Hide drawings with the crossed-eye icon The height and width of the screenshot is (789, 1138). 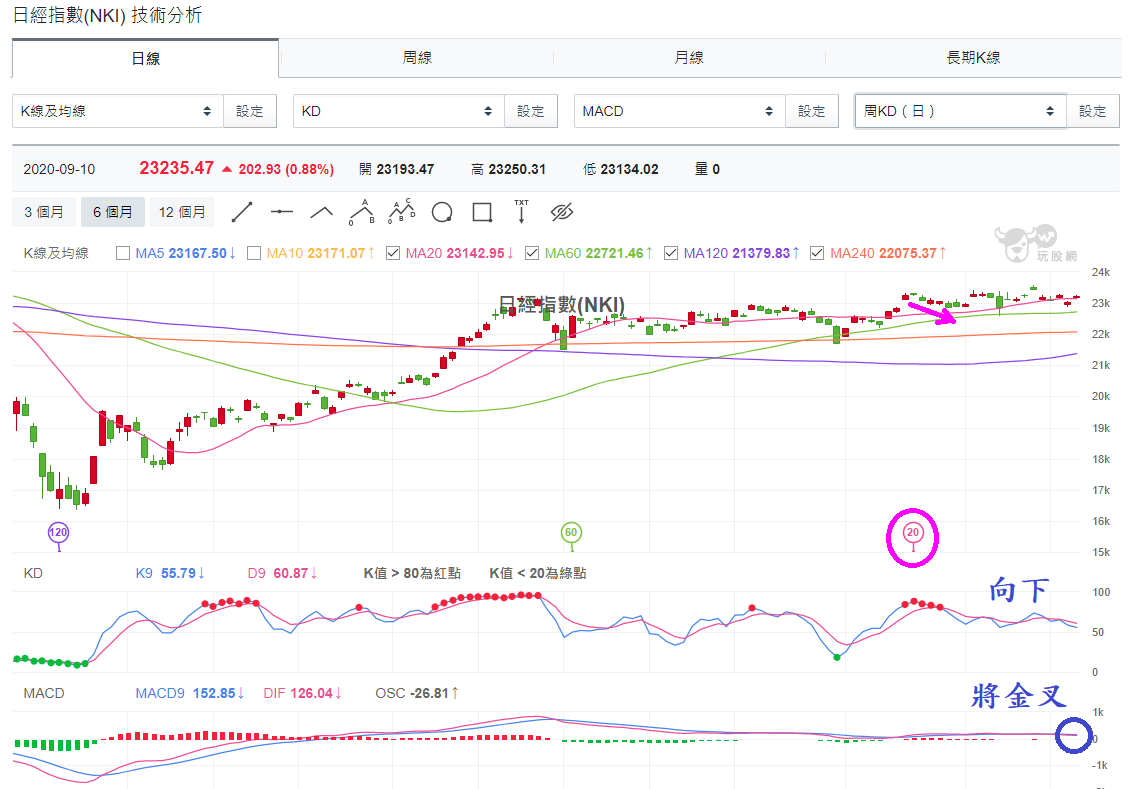[x=562, y=212]
